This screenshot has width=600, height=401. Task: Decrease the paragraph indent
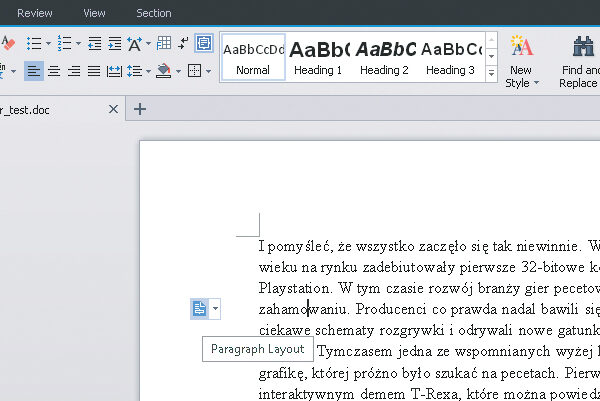tap(94, 43)
